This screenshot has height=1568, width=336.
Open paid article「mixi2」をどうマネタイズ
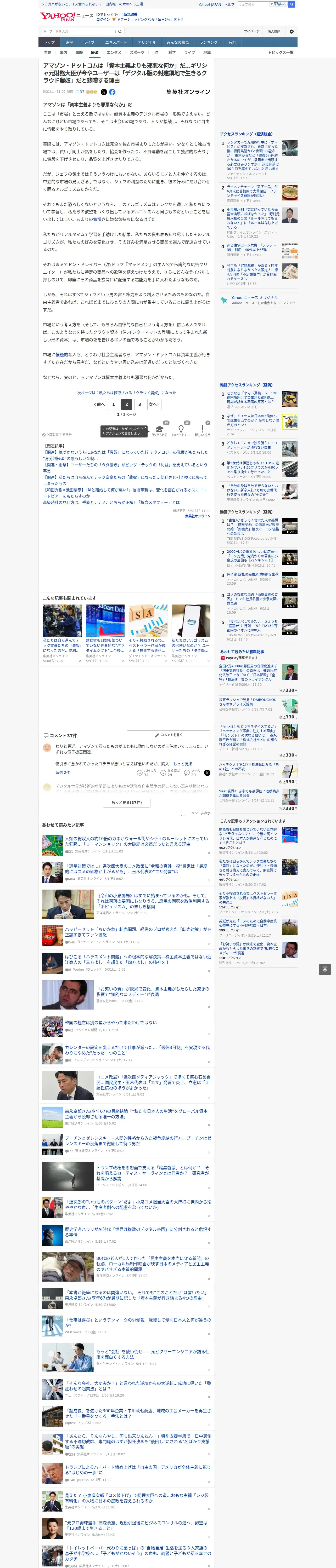[x=248, y=736]
